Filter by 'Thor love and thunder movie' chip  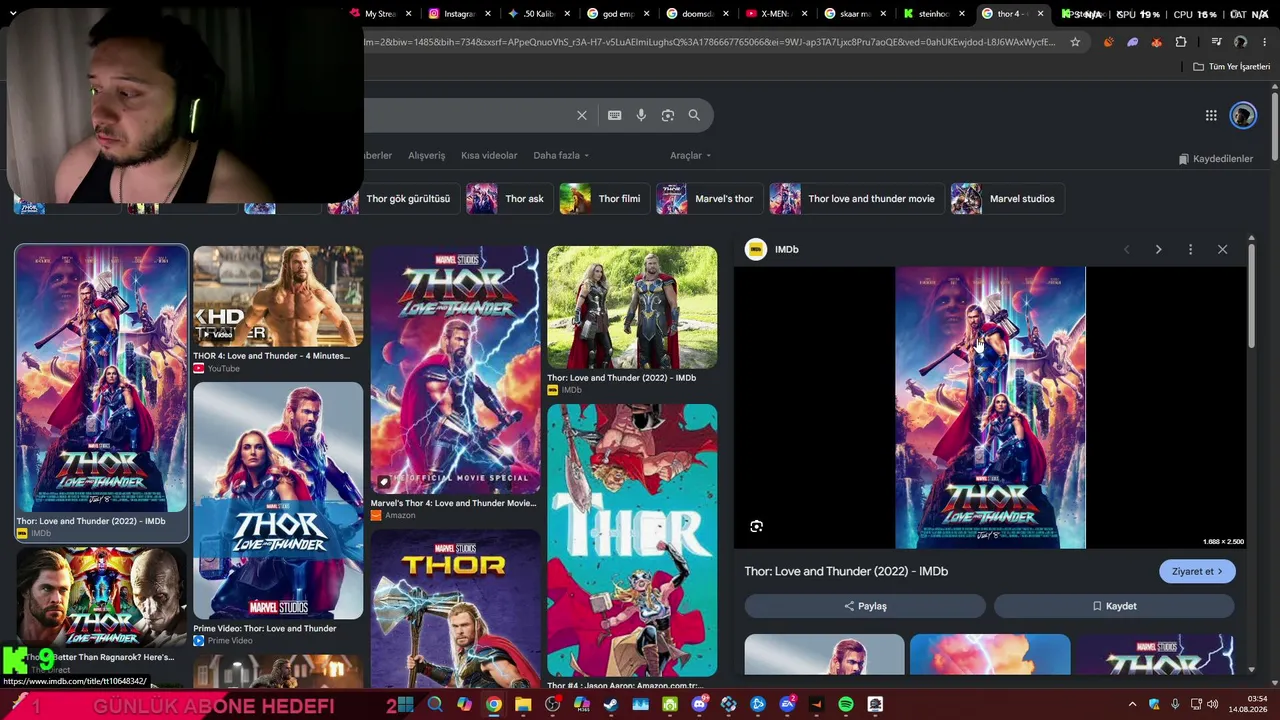857,198
